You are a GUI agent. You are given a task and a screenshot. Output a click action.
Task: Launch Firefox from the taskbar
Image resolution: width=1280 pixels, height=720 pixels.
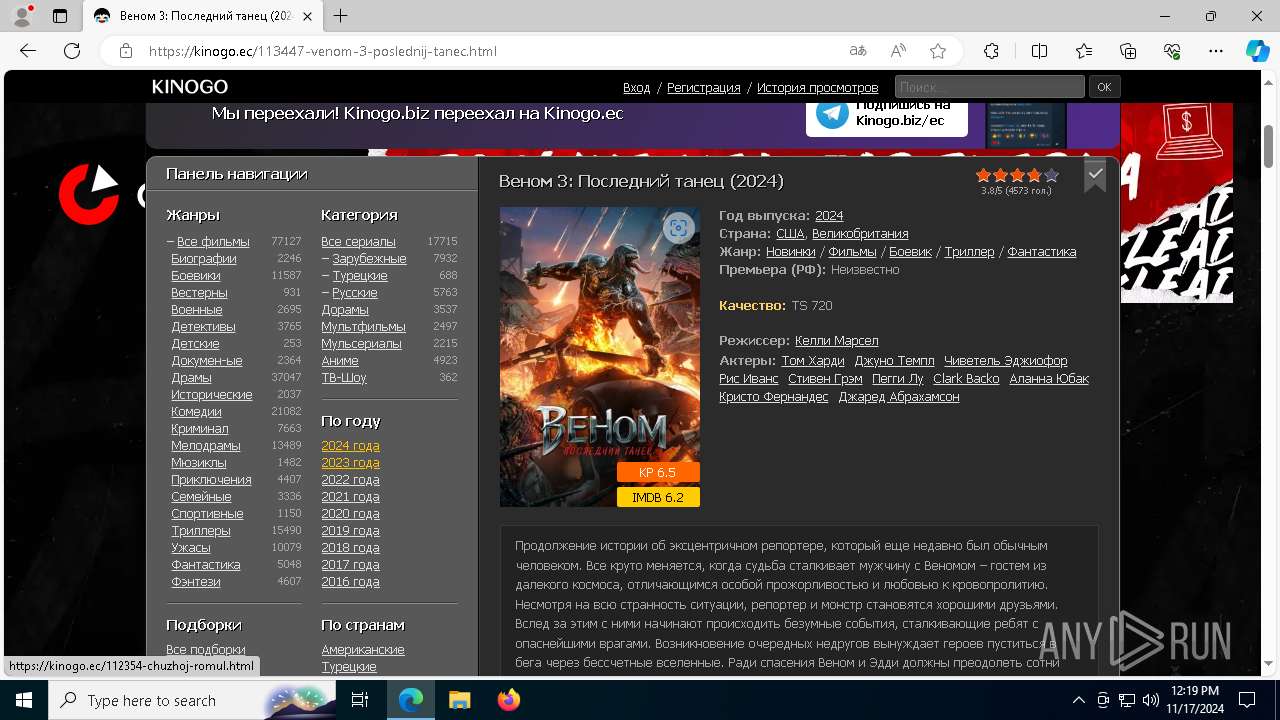pos(509,700)
